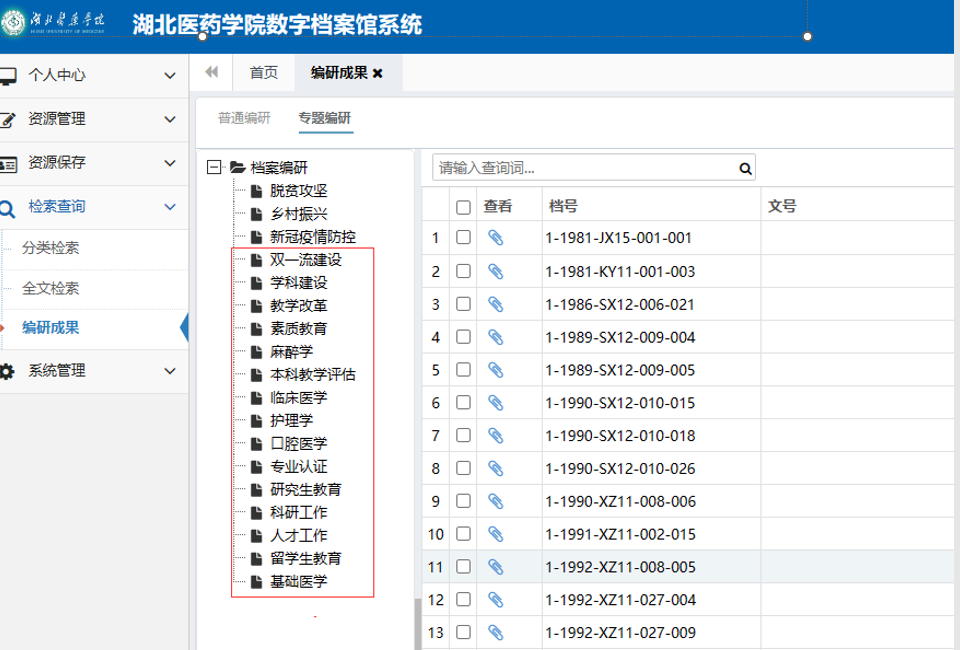This screenshot has height=650, width=960.
Task: Open the 首页 tab
Action: 264,73
